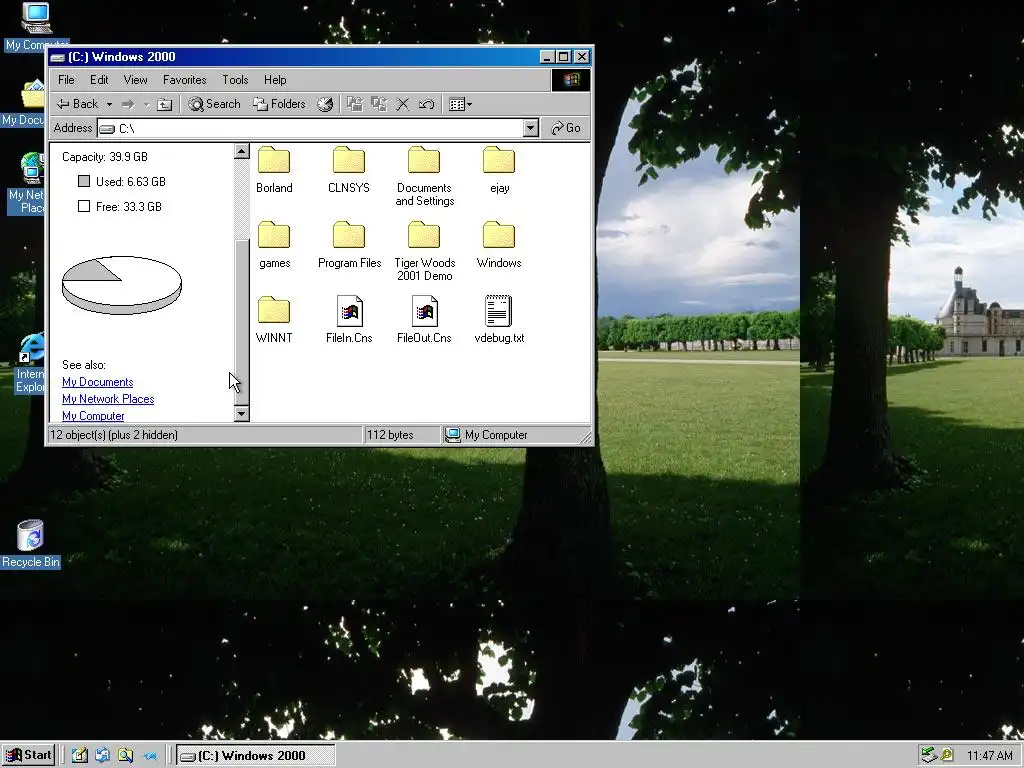1024x768 pixels.
Task: Click the 'Capacity: 39.9 GB' text
Action: 104,157
